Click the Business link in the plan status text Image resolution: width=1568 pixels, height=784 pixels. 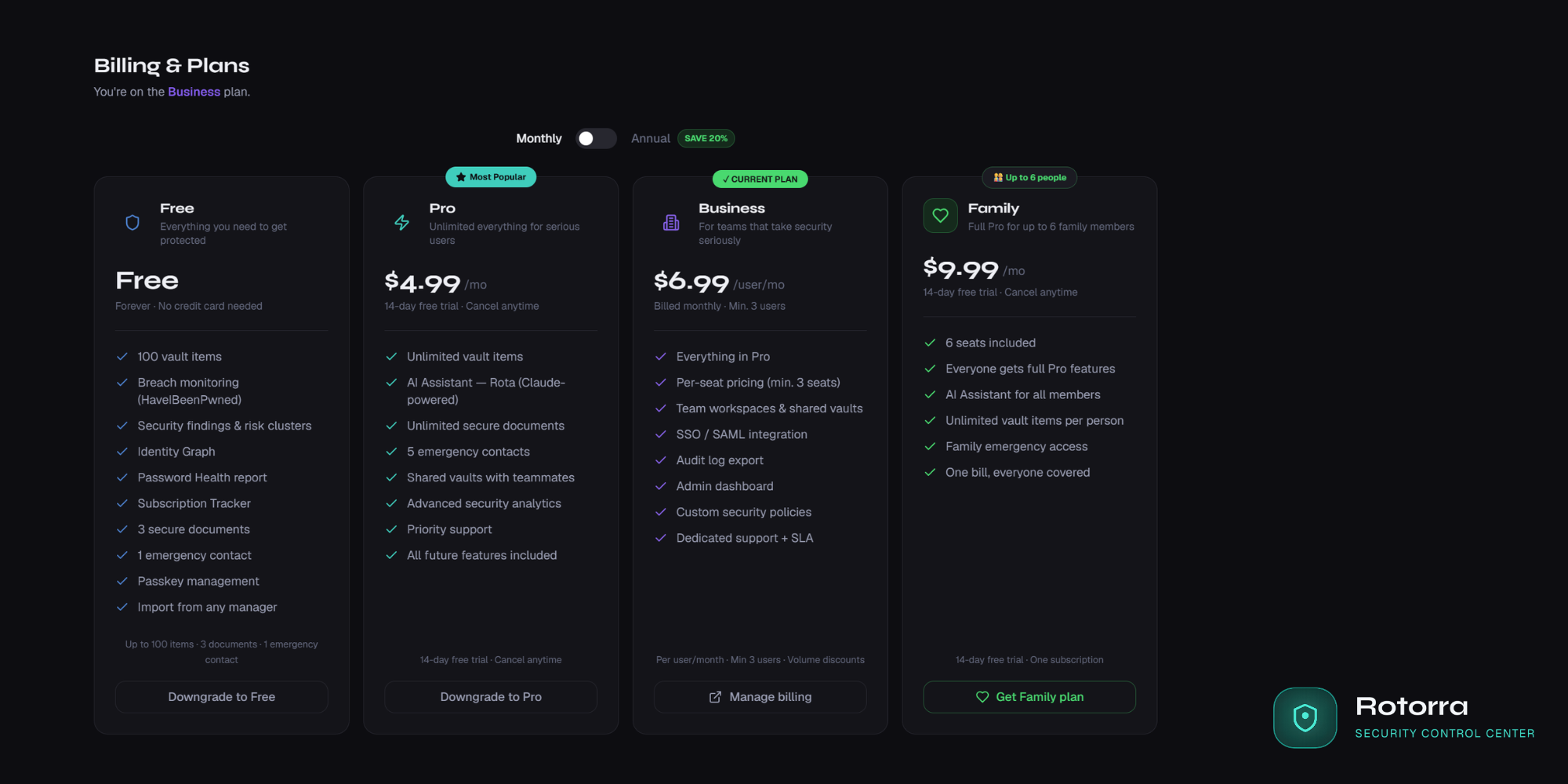point(194,92)
